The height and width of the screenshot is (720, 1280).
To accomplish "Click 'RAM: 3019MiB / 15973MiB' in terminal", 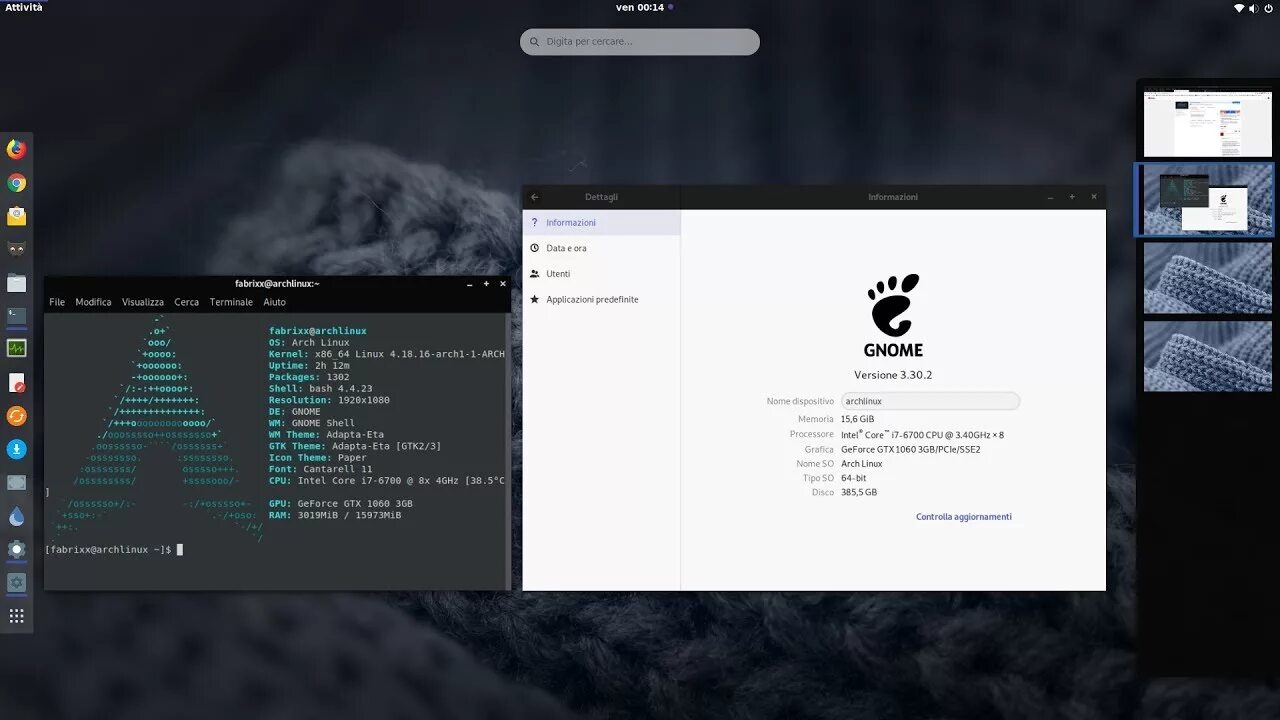I will (335, 515).
